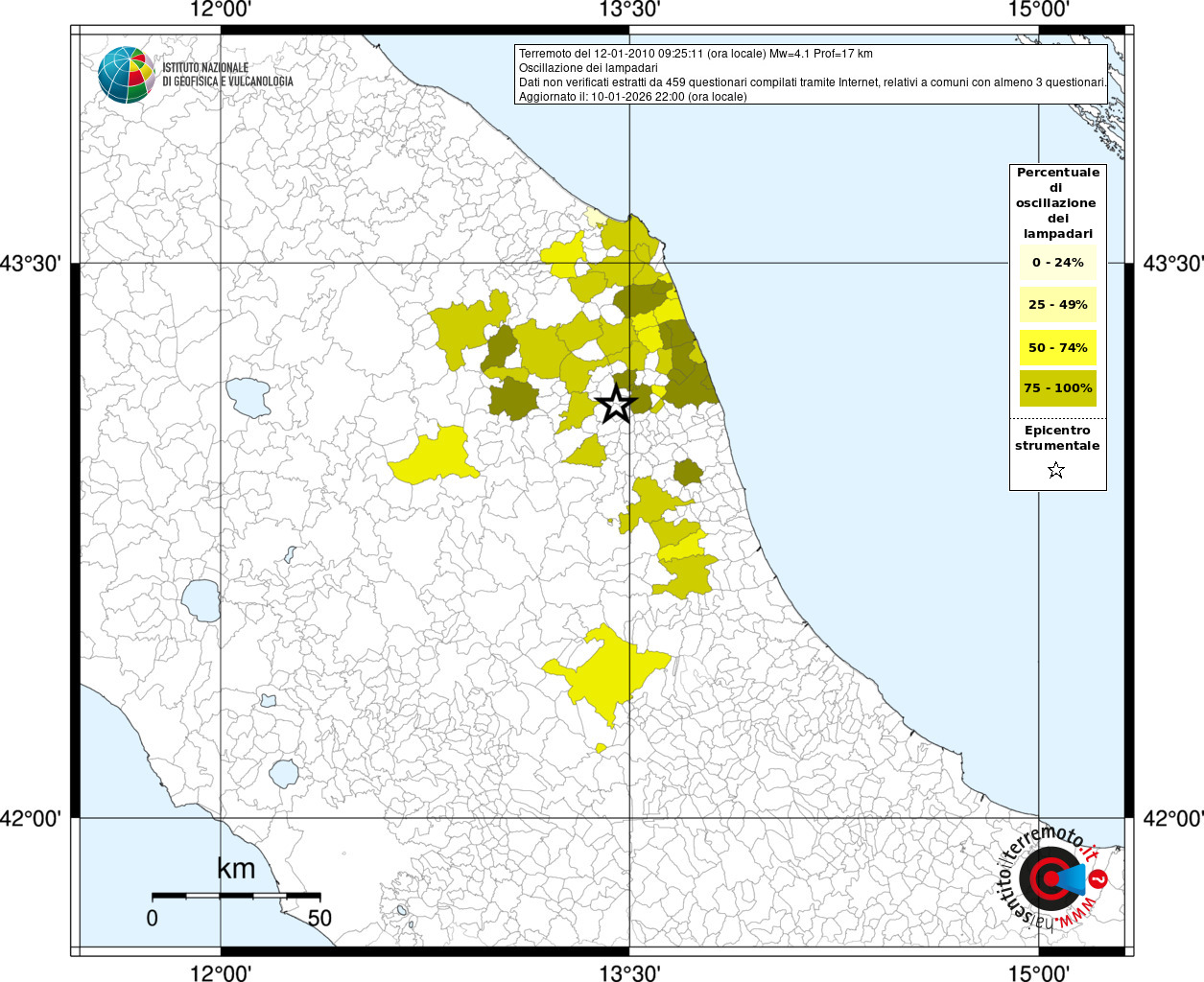Viewport: 1204px width, 982px height.
Task: Click the small Lake Vico shape
Action: 269,701
